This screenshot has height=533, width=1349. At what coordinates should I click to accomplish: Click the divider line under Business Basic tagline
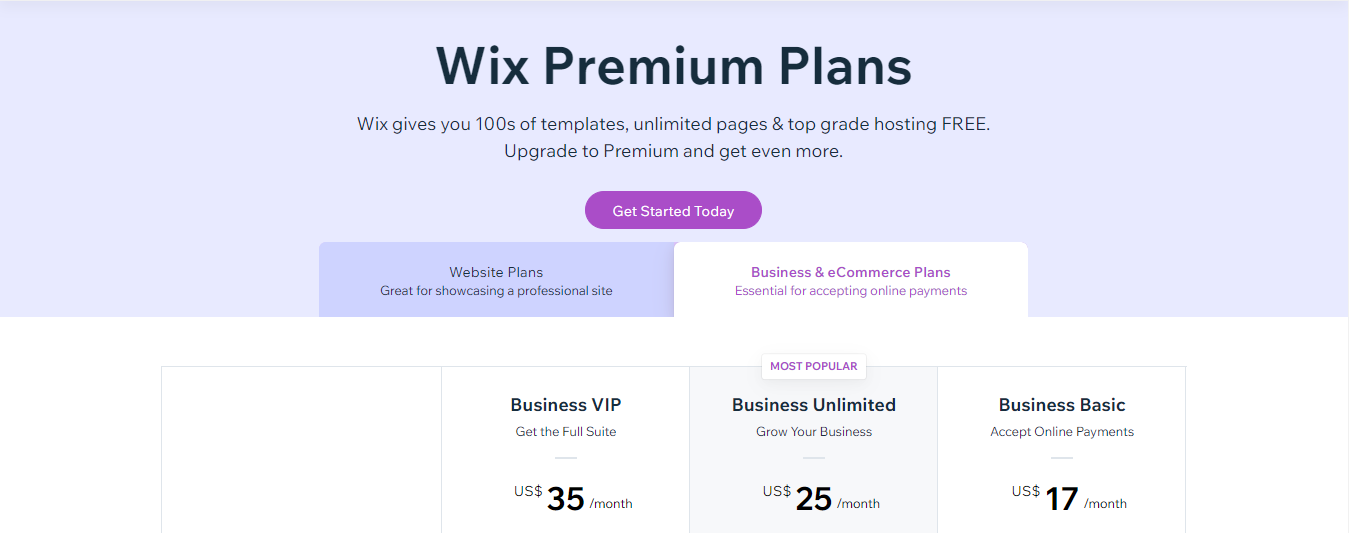pyautogui.click(x=1061, y=458)
